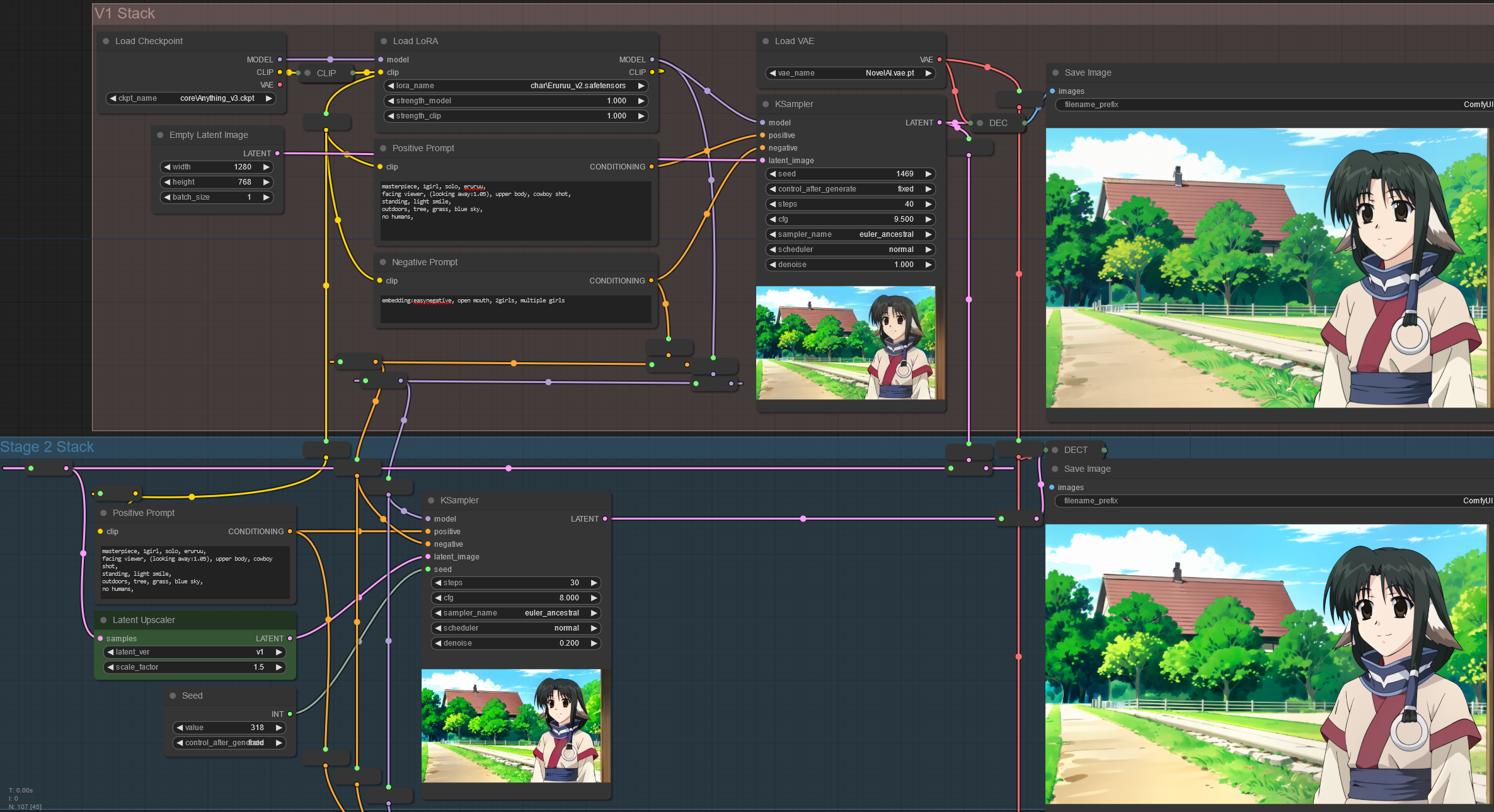Open the ckpt_name checkpoint selector
This screenshot has width=1494, height=812.
pos(192,98)
